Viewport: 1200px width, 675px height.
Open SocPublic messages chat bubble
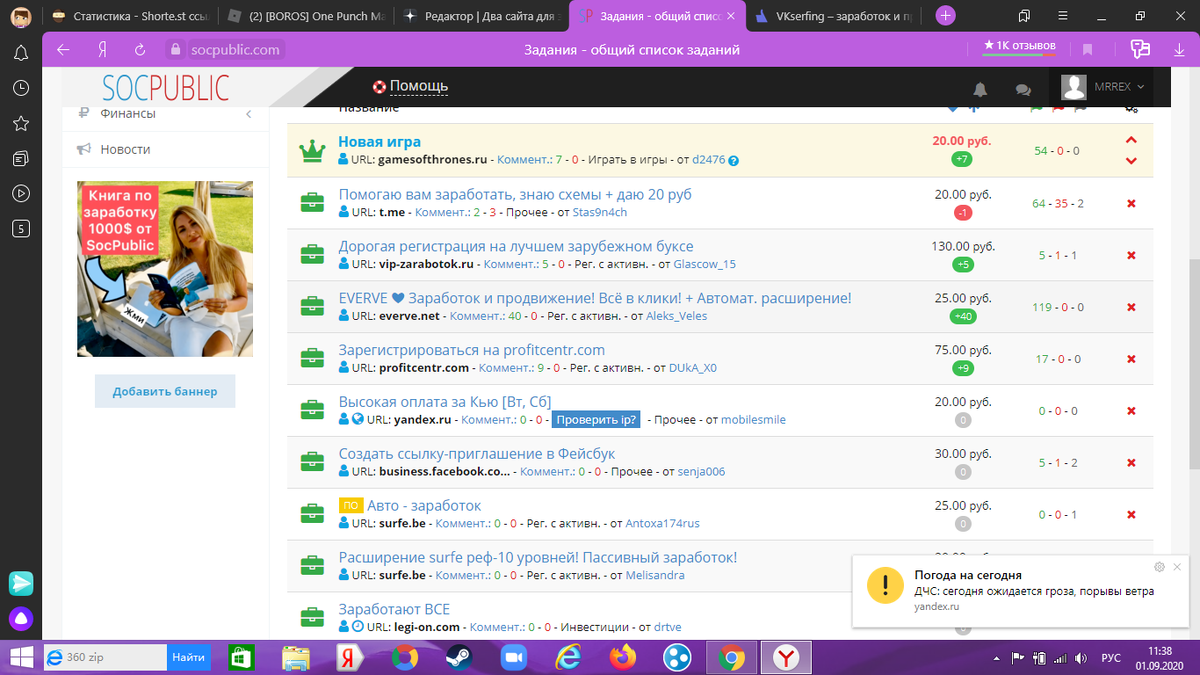tap(1023, 89)
